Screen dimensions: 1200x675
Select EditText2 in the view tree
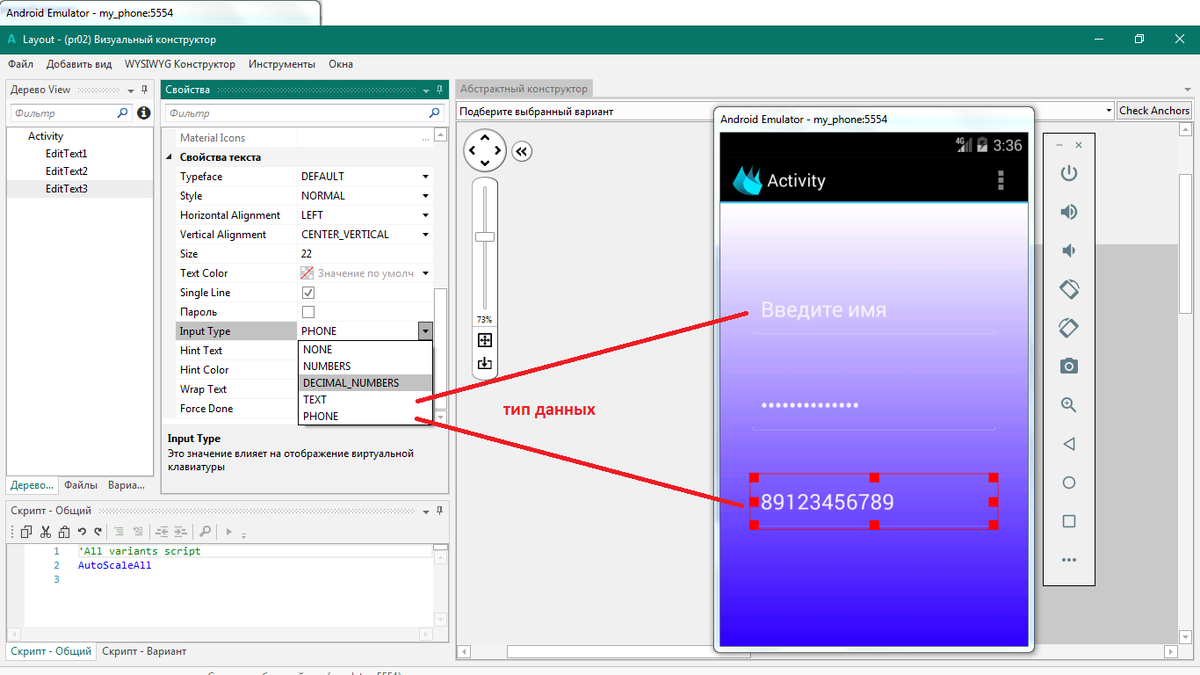66,171
